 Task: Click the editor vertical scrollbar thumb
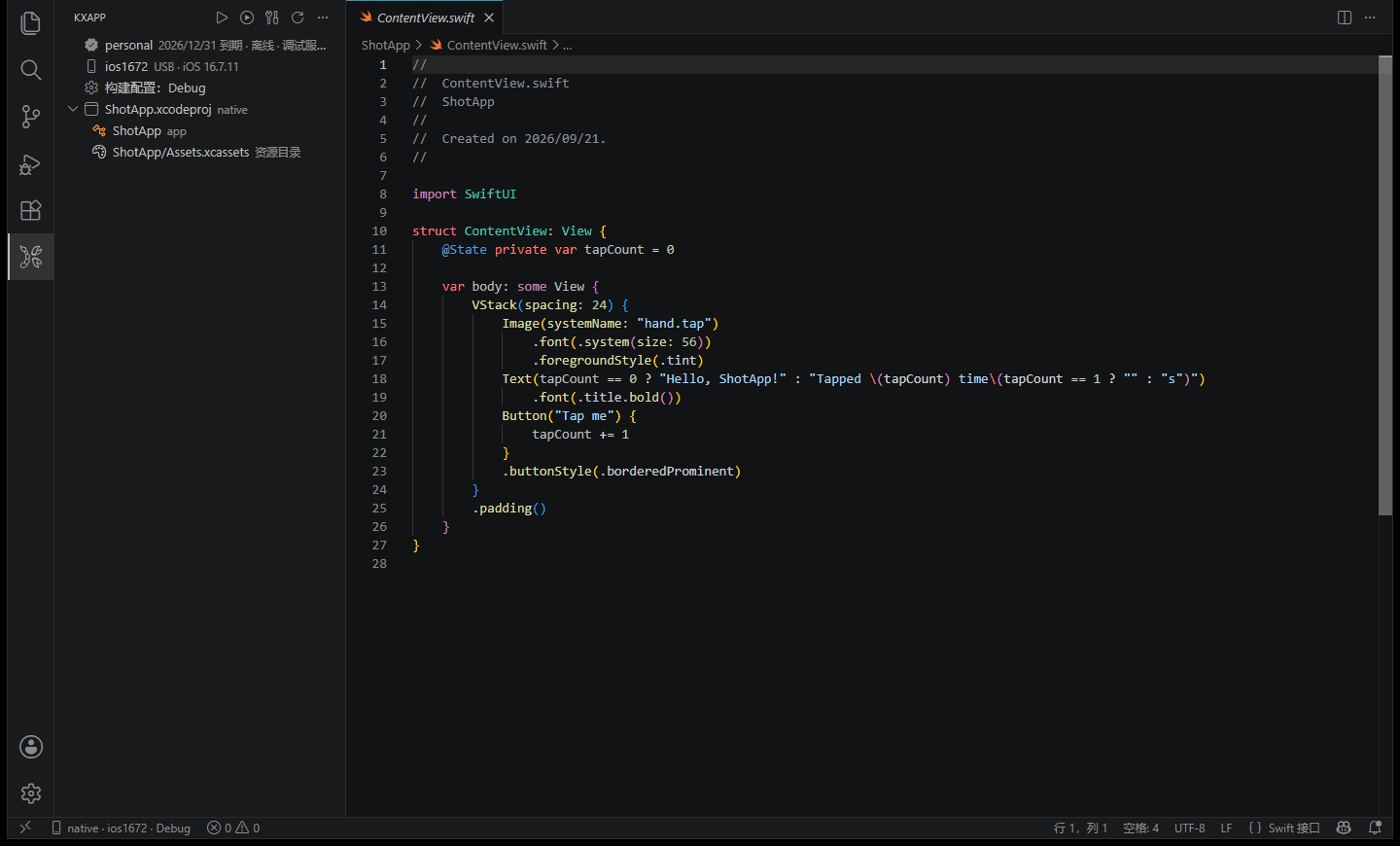click(1385, 285)
